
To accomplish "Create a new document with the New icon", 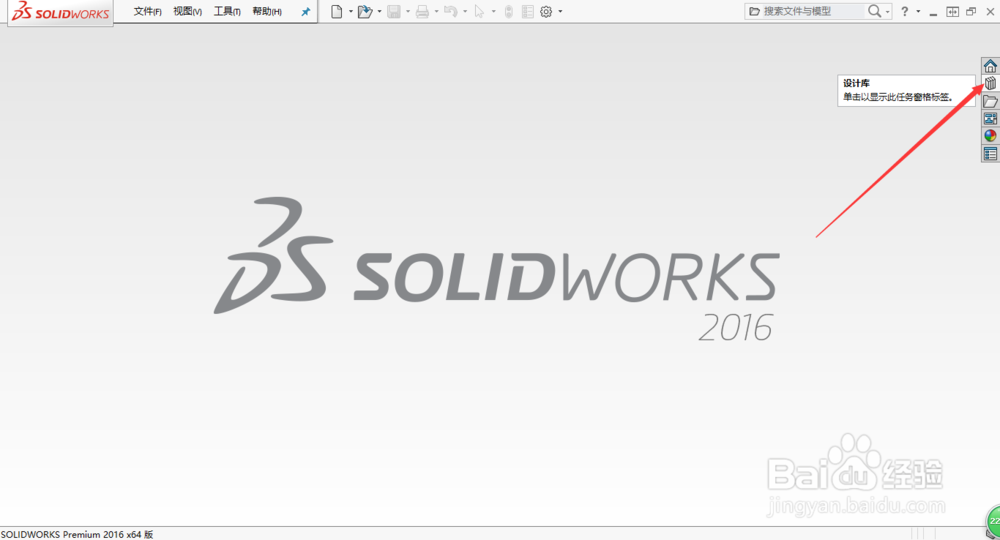I will pyautogui.click(x=337, y=11).
